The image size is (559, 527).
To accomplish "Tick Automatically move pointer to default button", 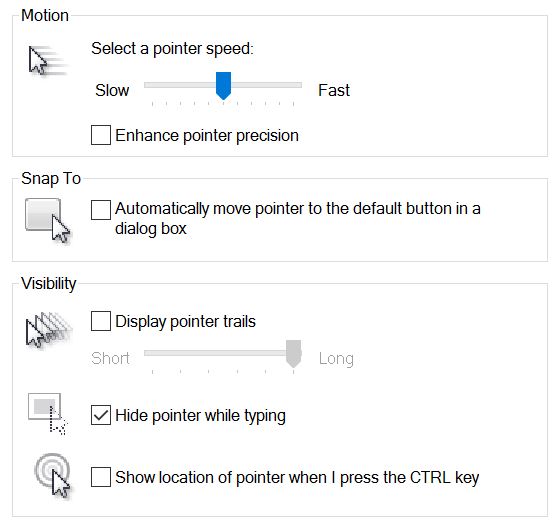I will point(101,210).
